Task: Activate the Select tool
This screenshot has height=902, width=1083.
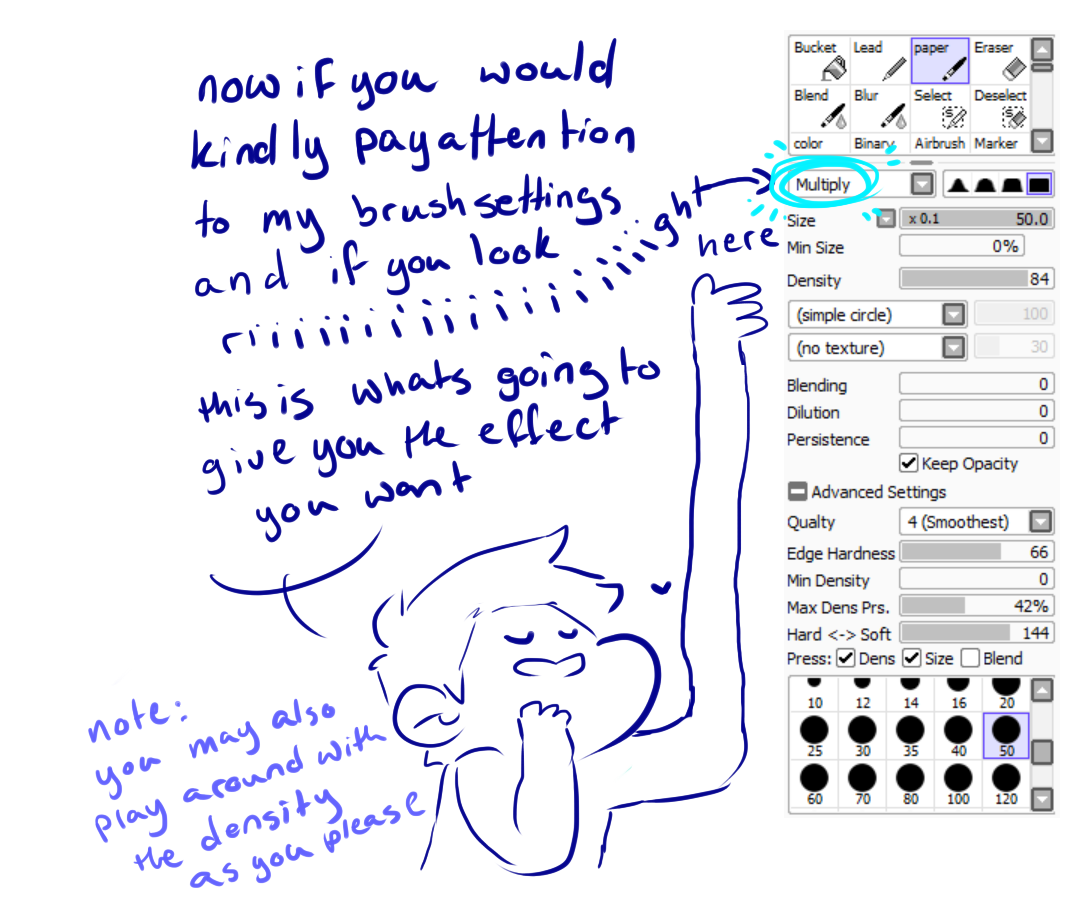Action: tap(939, 109)
